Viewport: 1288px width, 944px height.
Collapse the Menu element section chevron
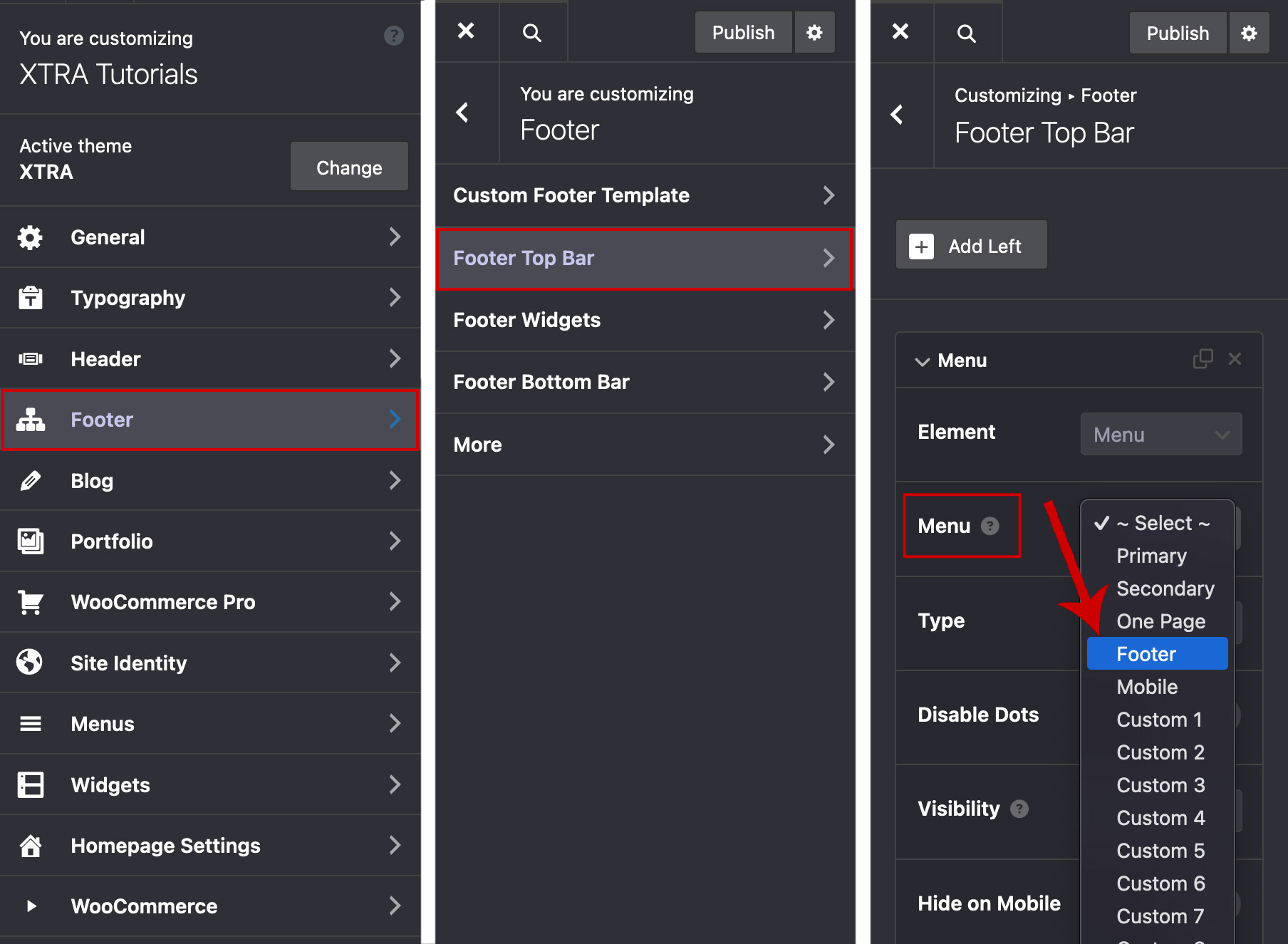[922, 361]
